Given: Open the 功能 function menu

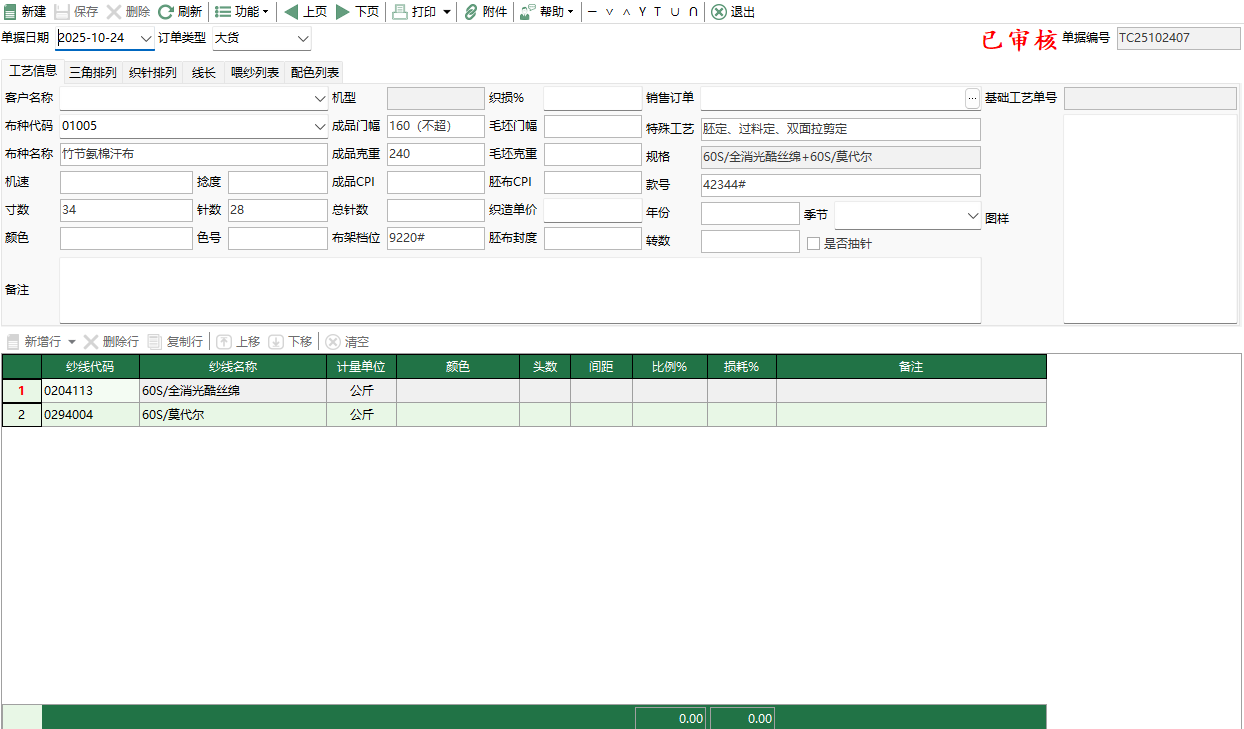Looking at the screenshot, I should pos(241,12).
